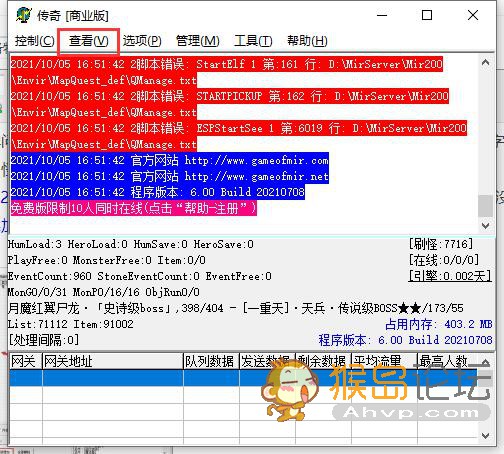Viewport: 504px width, 454px height.
Task: Click log scrollbar up arrow
Action: [x=486, y=62]
